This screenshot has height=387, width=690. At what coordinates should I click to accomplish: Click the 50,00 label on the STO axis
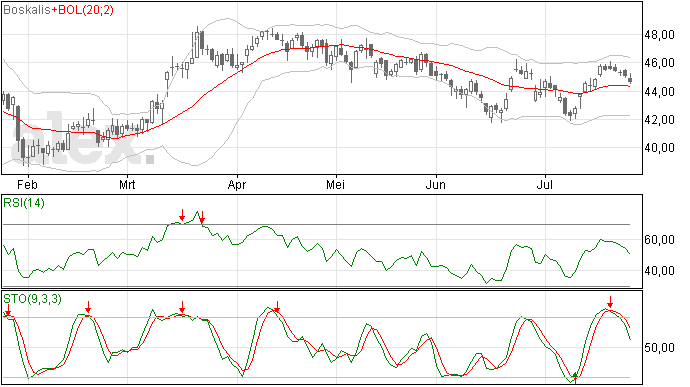tap(659, 348)
